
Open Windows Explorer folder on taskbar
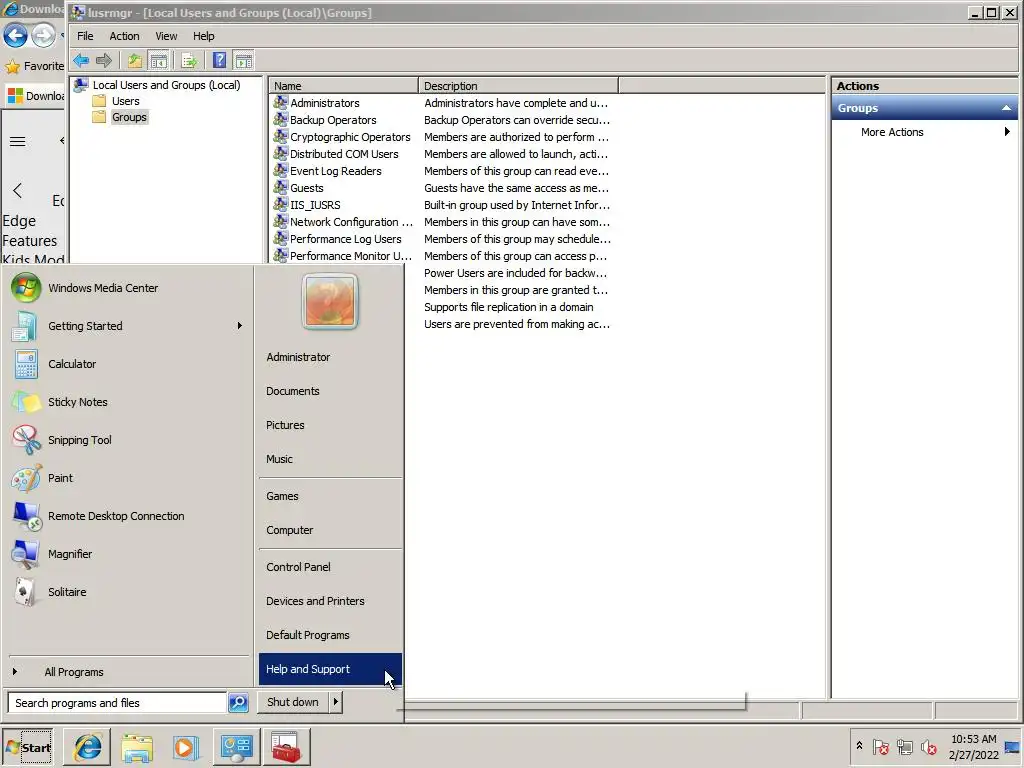click(x=137, y=747)
